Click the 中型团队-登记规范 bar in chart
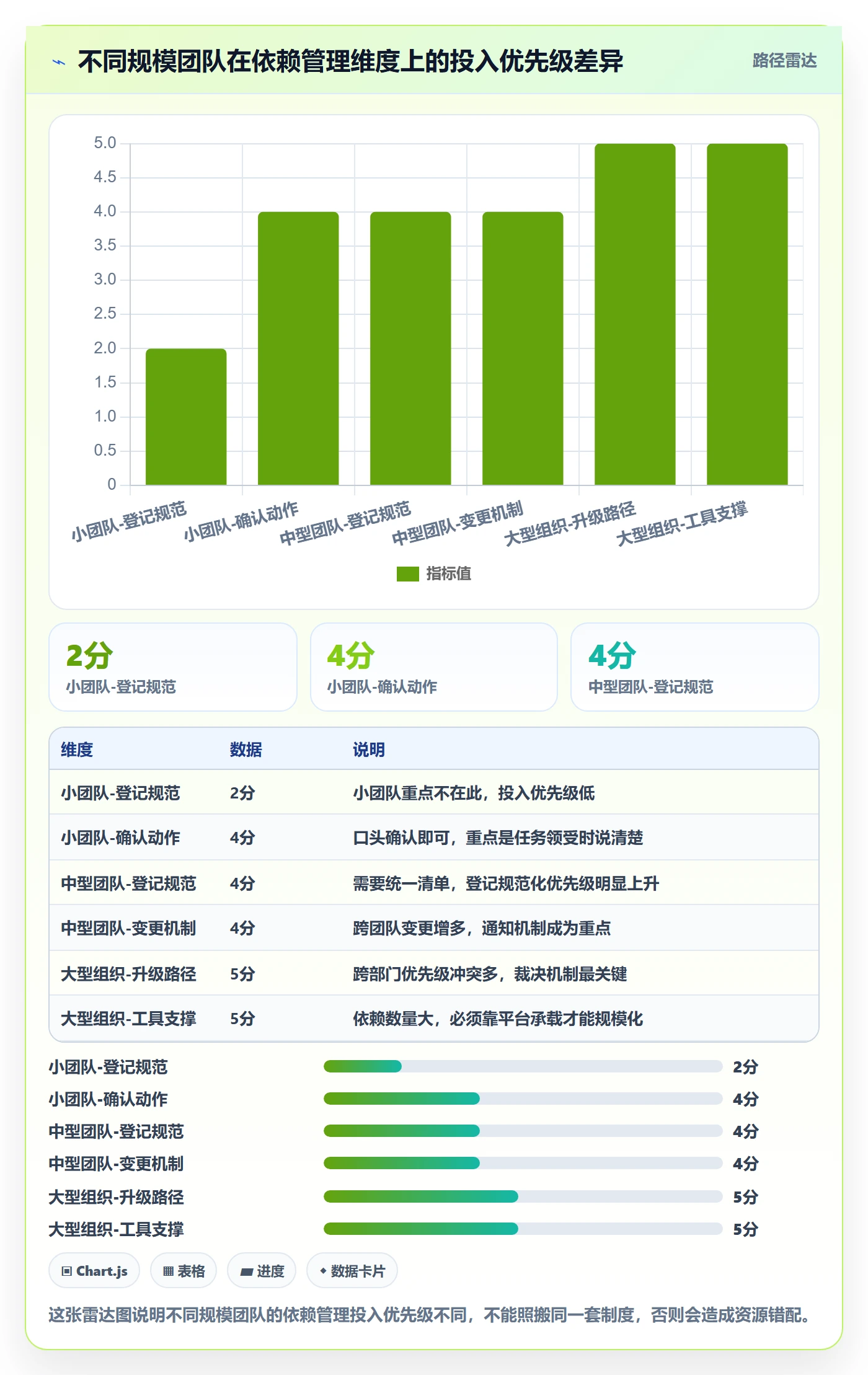This screenshot has height=1375, width=868. (x=410, y=348)
